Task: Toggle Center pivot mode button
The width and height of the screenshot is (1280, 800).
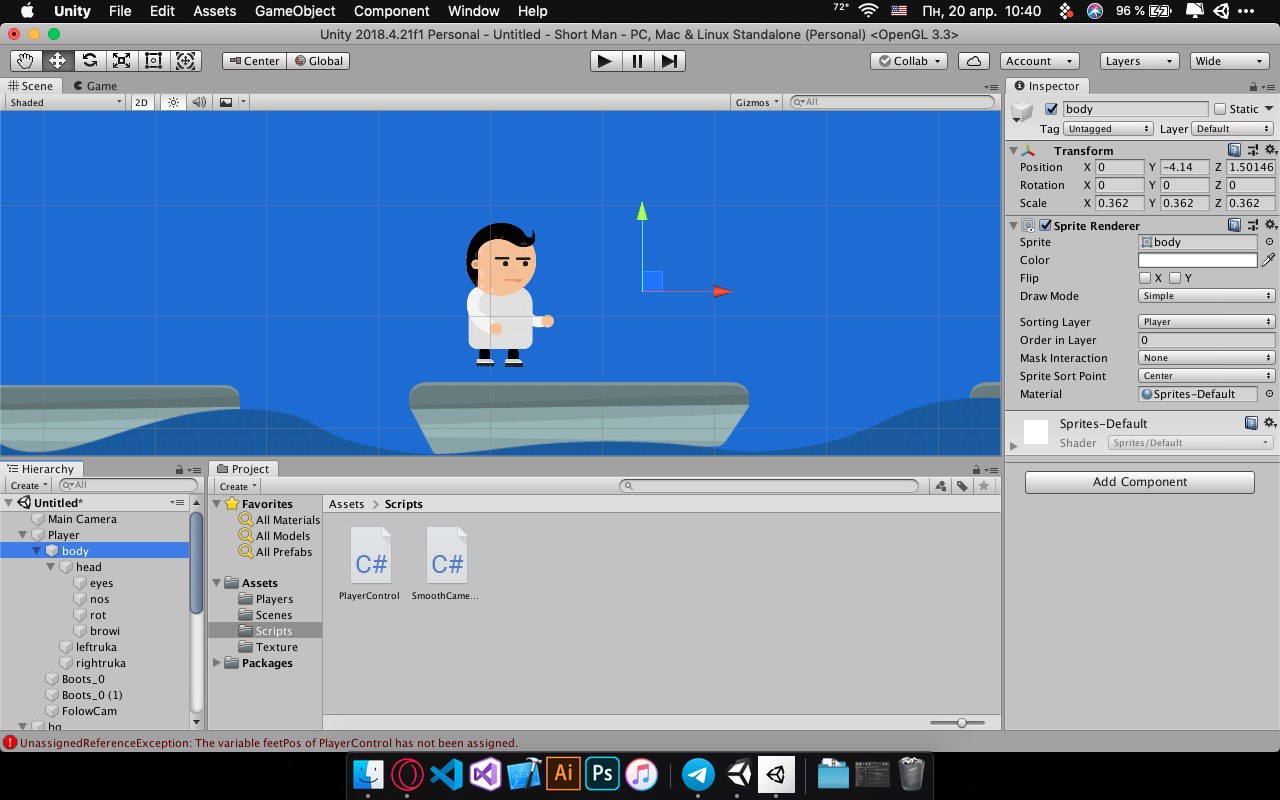Action: coord(254,61)
